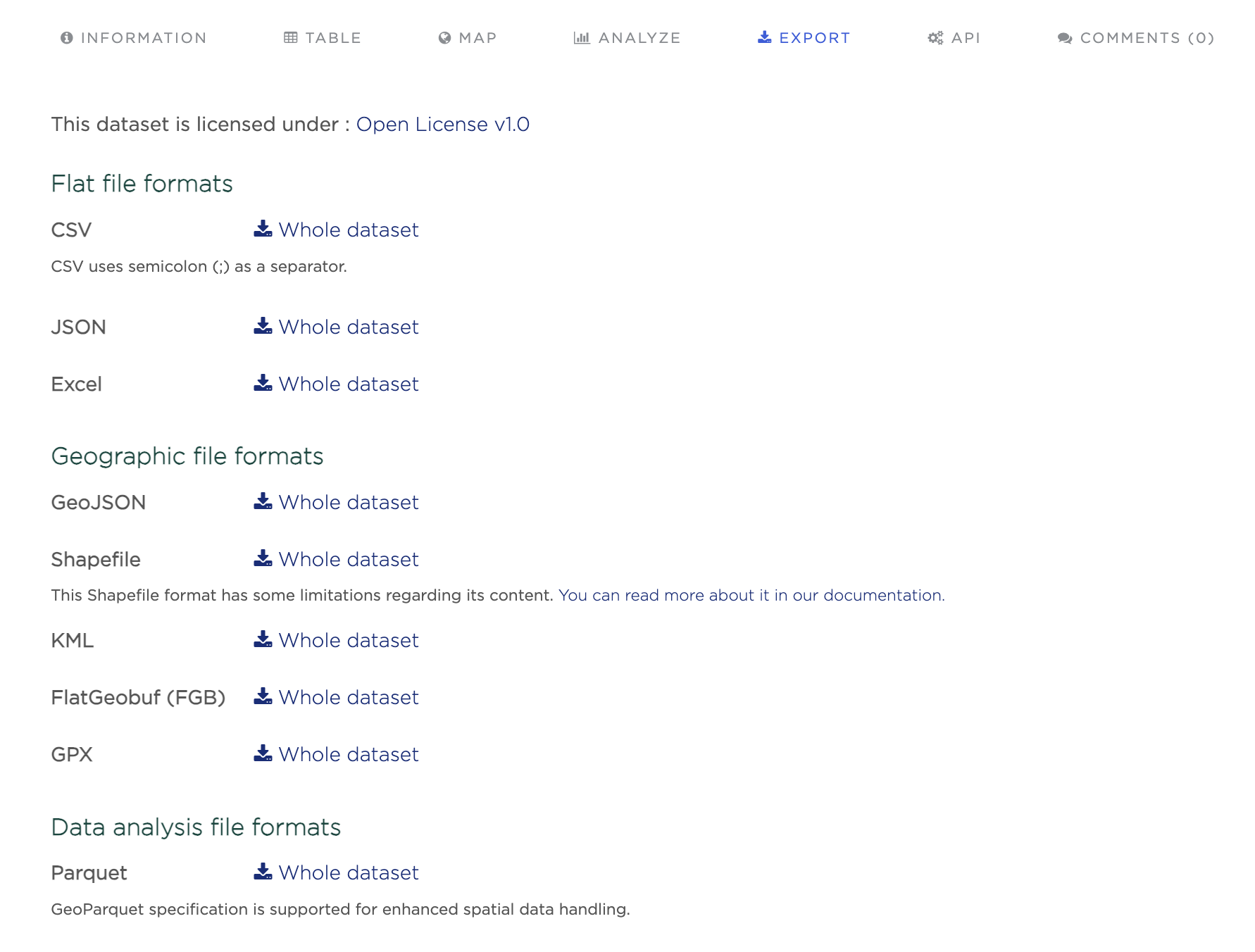1255x952 pixels.
Task: Download whole dataset as KML text link
Action: (349, 641)
